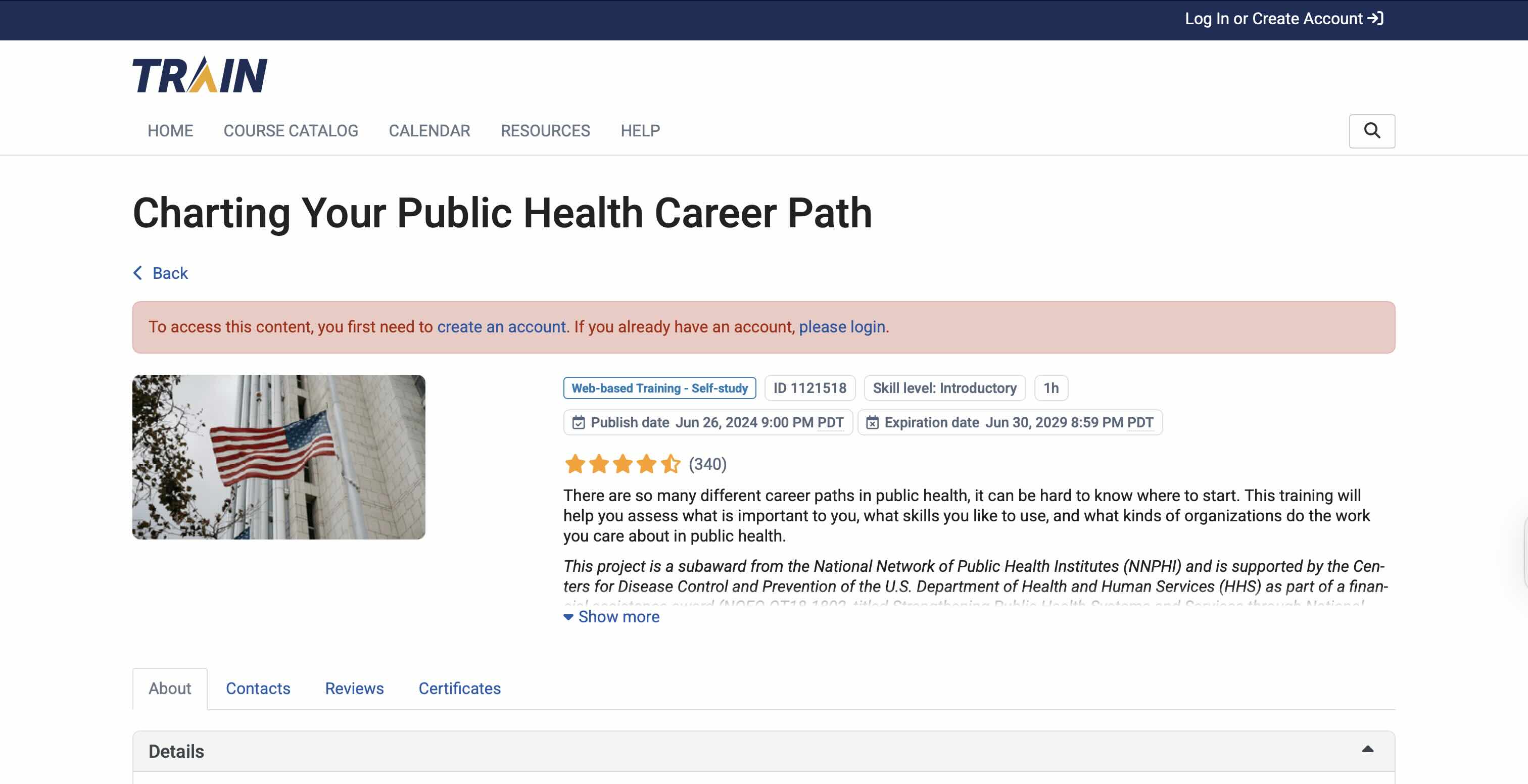The width and height of the screenshot is (1528, 784).
Task: Click the course flag thumbnail image
Action: [x=279, y=457]
